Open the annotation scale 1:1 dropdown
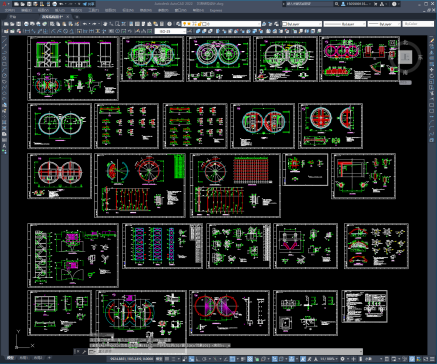 [330, 359]
